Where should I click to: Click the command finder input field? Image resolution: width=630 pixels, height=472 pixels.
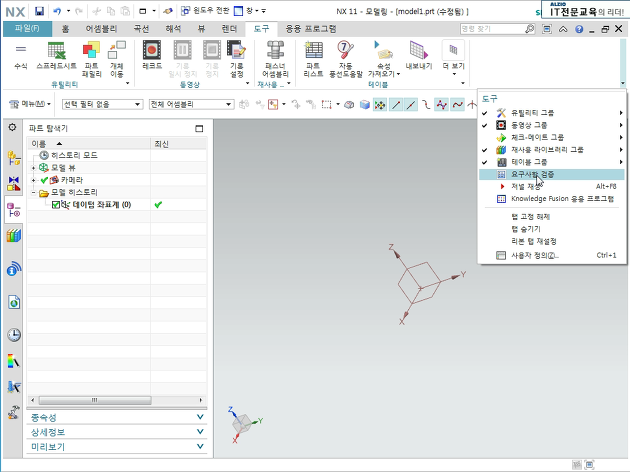click(492, 29)
